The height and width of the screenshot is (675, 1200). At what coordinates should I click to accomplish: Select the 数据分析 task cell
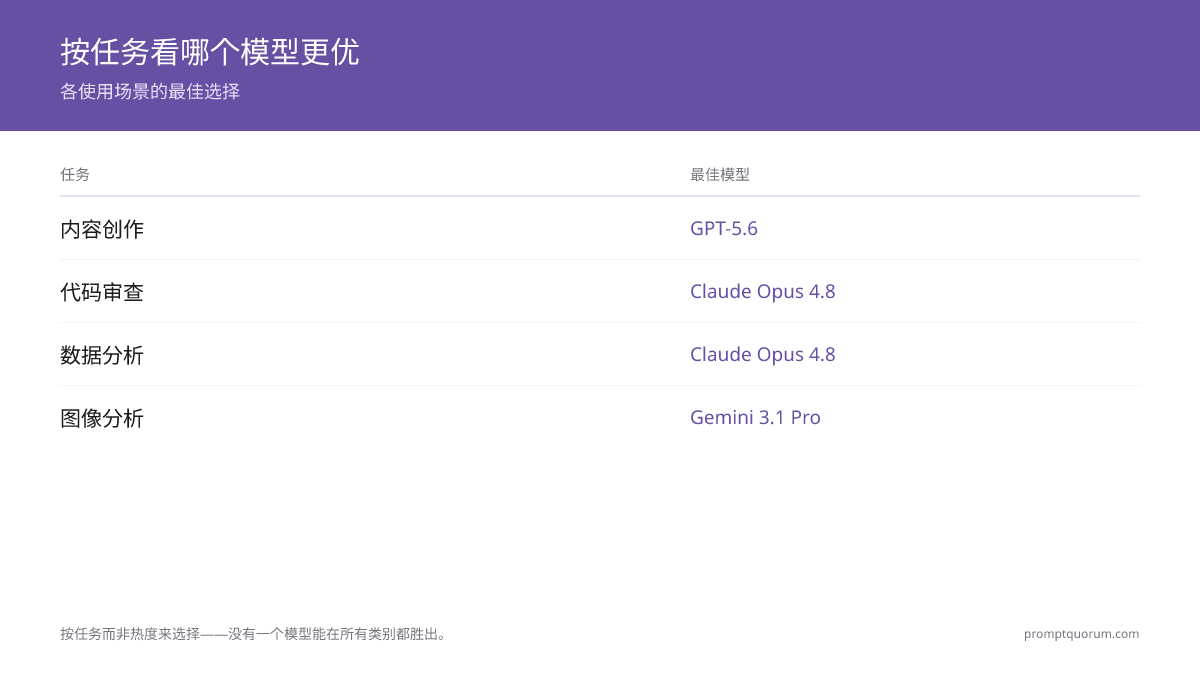pyautogui.click(x=102, y=355)
